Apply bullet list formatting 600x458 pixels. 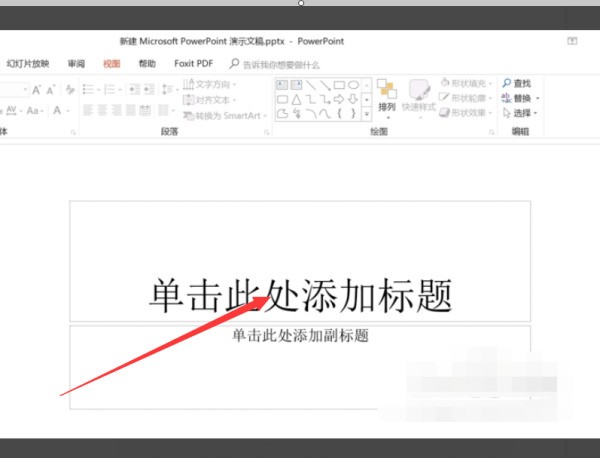(x=88, y=89)
